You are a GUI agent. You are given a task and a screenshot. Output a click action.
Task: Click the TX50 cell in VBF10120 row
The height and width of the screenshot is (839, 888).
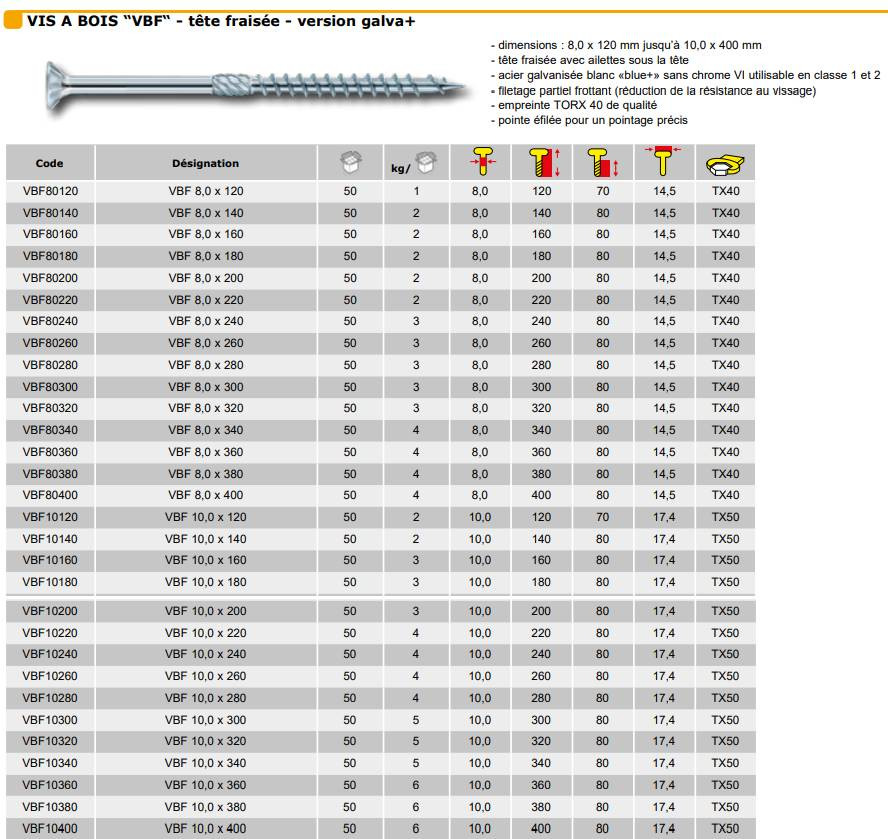click(x=725, y=517)
